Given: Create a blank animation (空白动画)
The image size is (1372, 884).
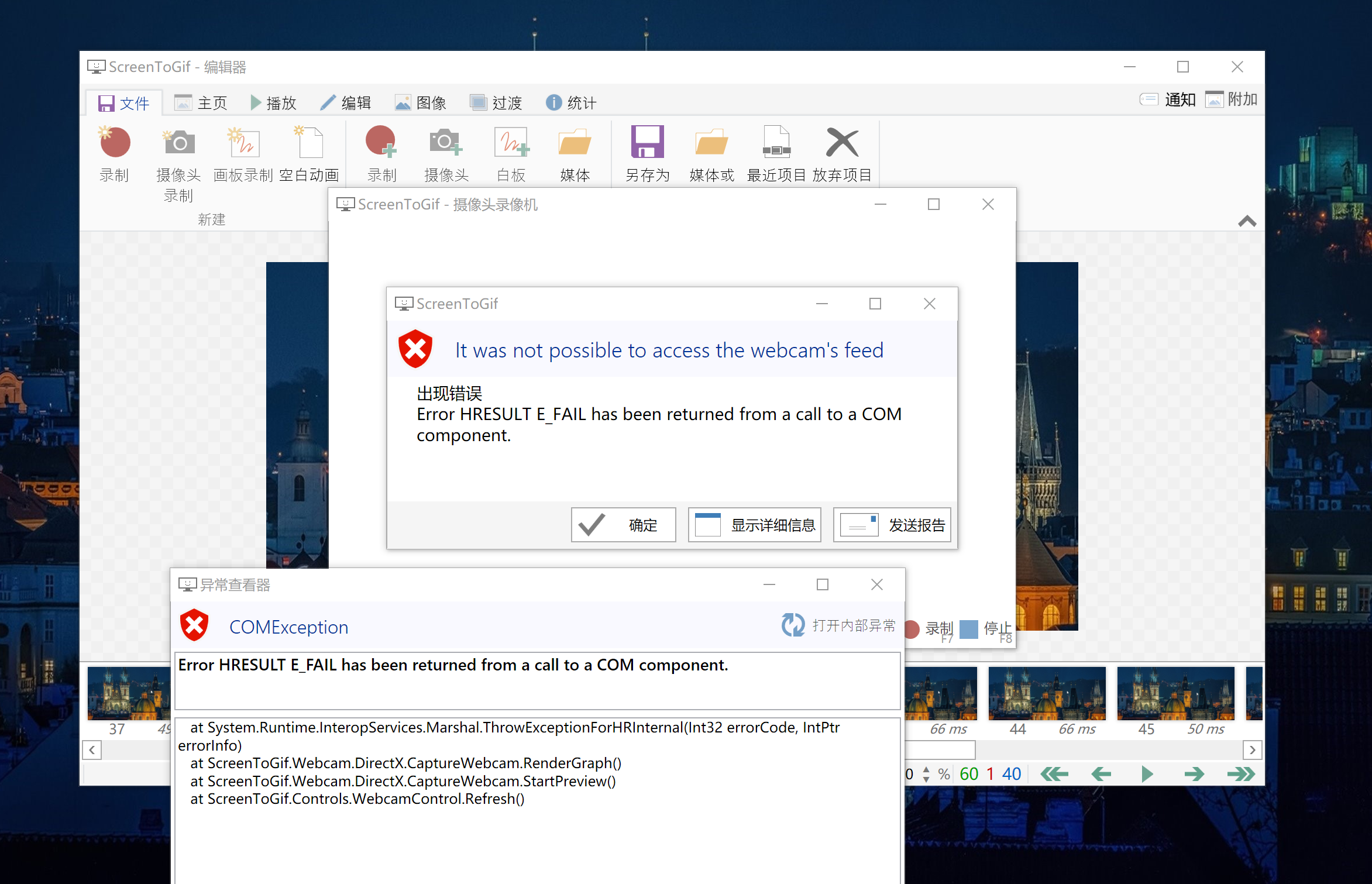Looking at the screenshot, I should 309,143.
